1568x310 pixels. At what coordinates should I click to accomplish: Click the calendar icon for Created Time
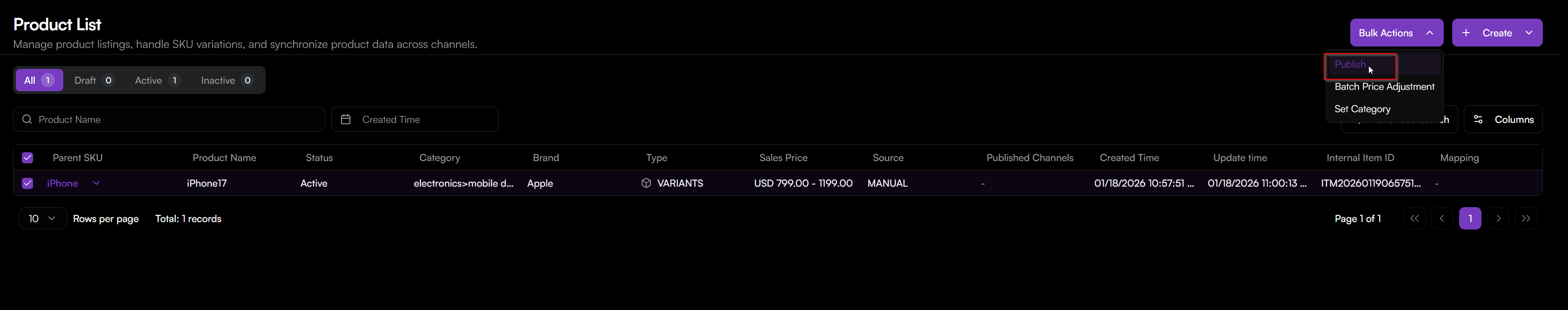pyautogui.click(x=346, y=119)
